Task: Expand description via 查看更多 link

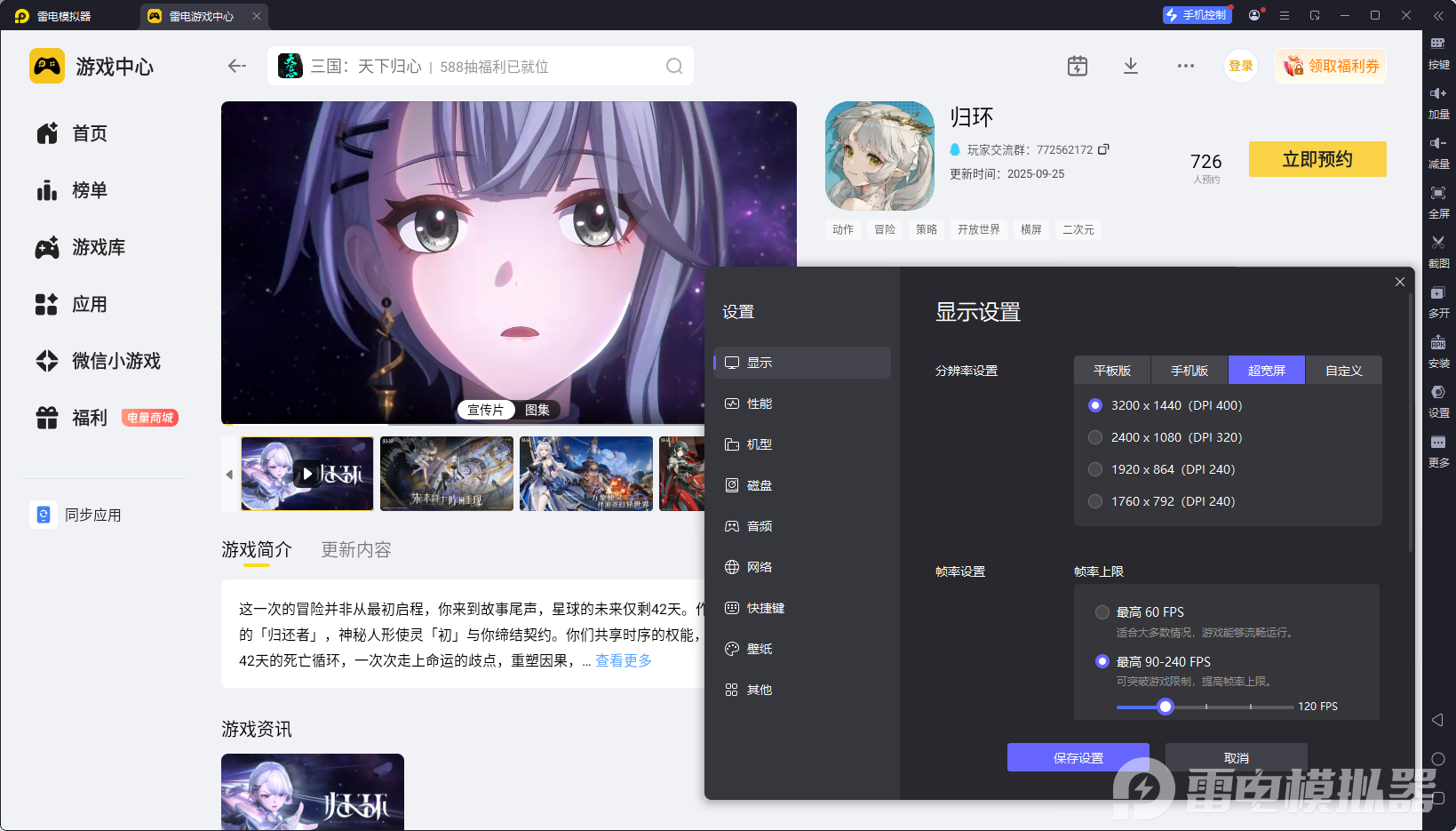Action: 623,660
